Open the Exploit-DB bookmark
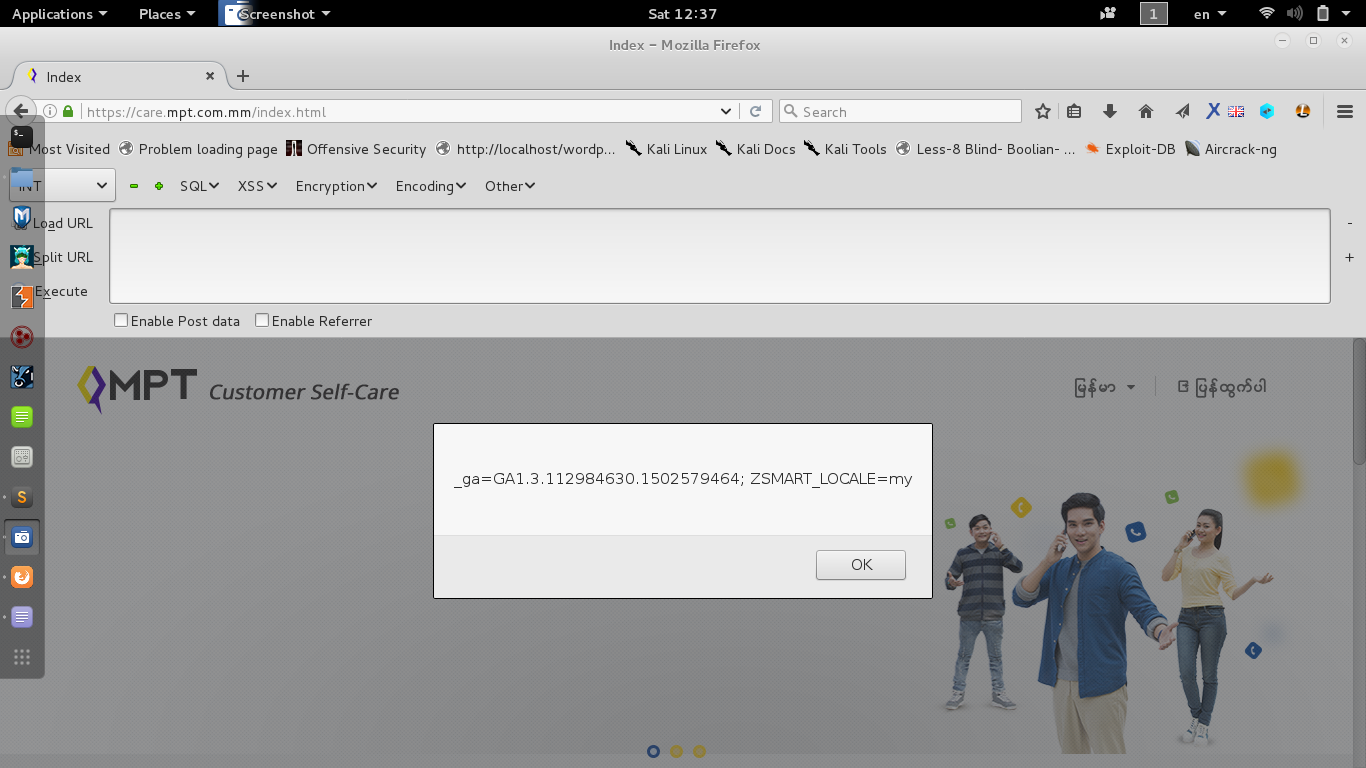Viewport: 1366px width, 768px height. tap(1130, 149)
